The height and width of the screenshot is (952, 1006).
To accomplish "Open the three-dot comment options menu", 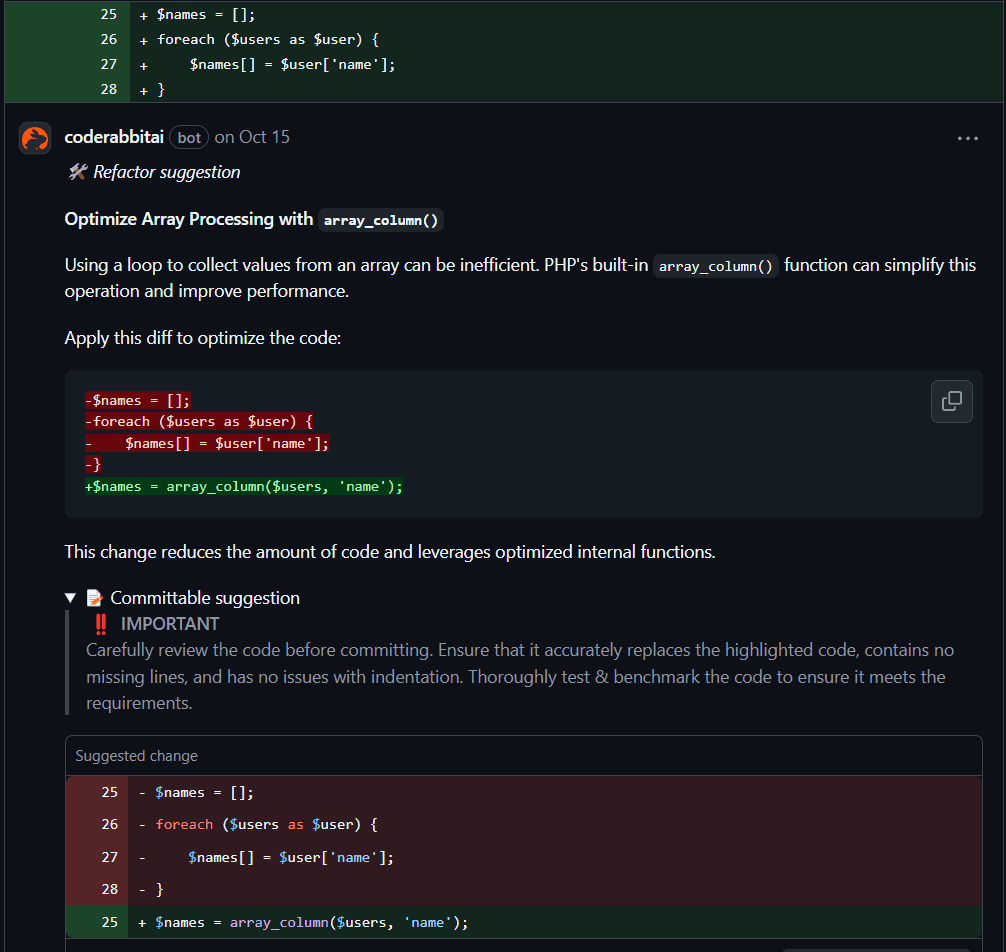I will click(x=967, y=138).
